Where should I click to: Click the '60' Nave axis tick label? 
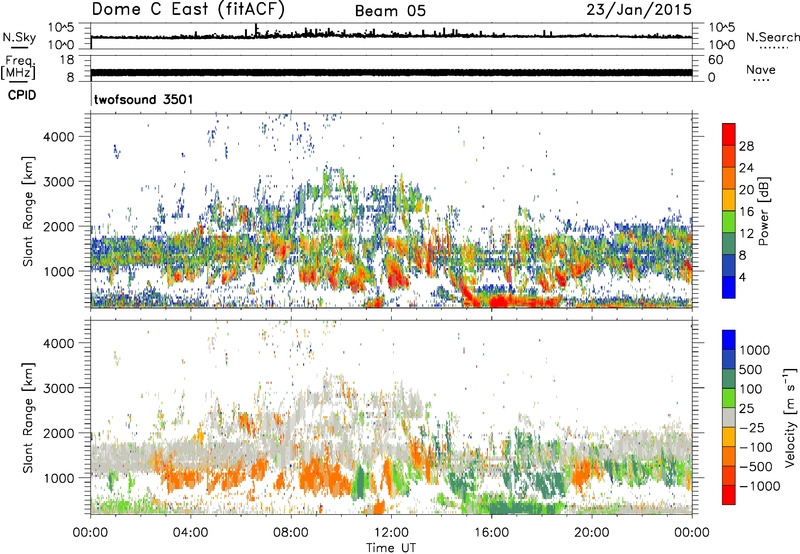point(715,60)
